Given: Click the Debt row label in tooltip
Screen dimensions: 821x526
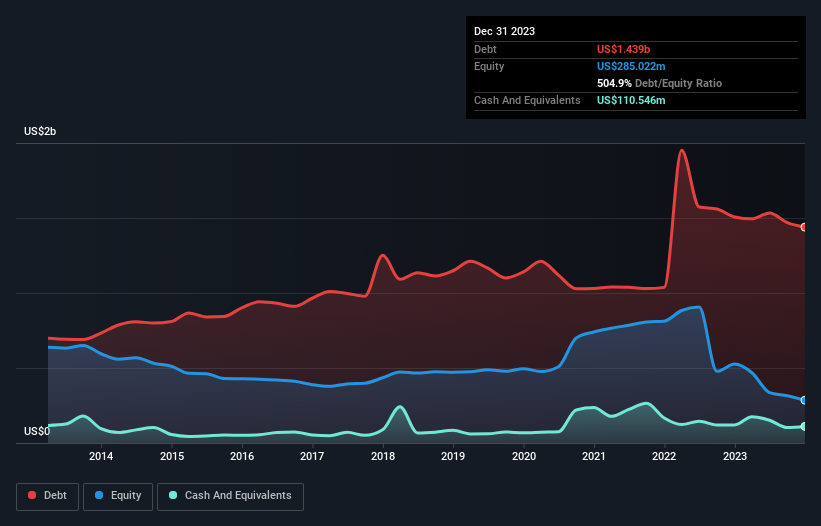Looking at the screenshot, I should point(485,49).
